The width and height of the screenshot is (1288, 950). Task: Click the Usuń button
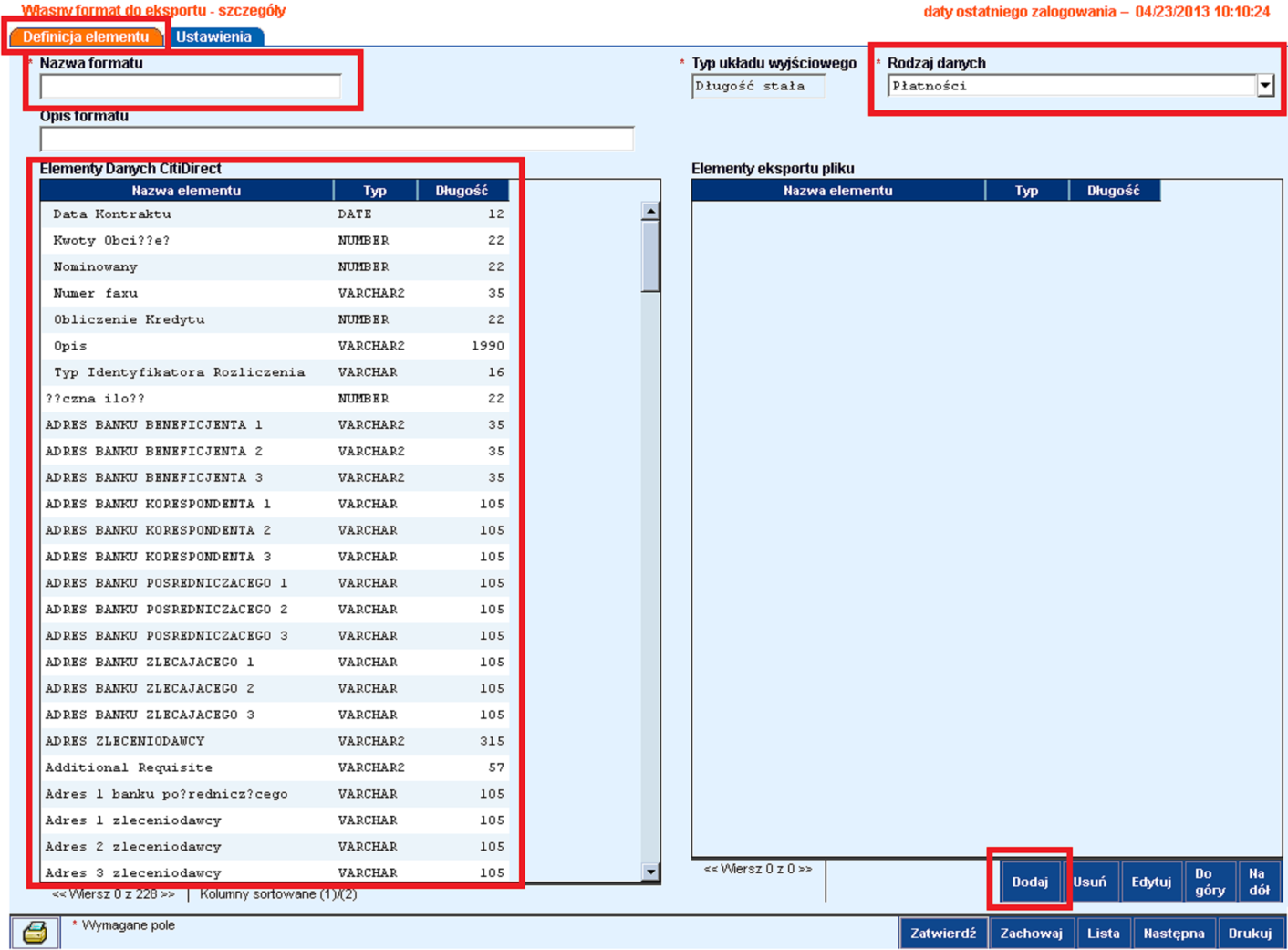tap(1090, 882)
